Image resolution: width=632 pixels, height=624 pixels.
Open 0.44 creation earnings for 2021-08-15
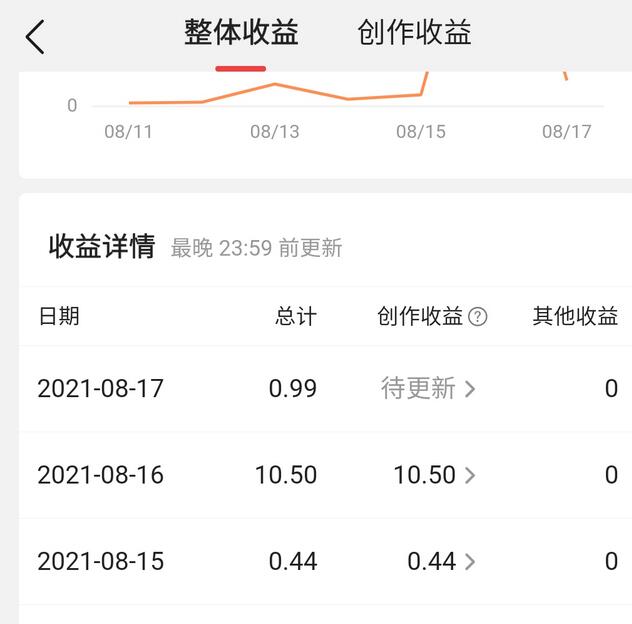click(431, 562)
